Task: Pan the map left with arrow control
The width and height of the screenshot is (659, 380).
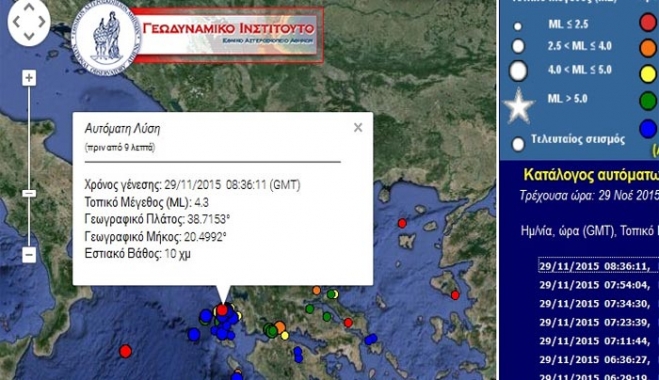Action: point(16,21)
